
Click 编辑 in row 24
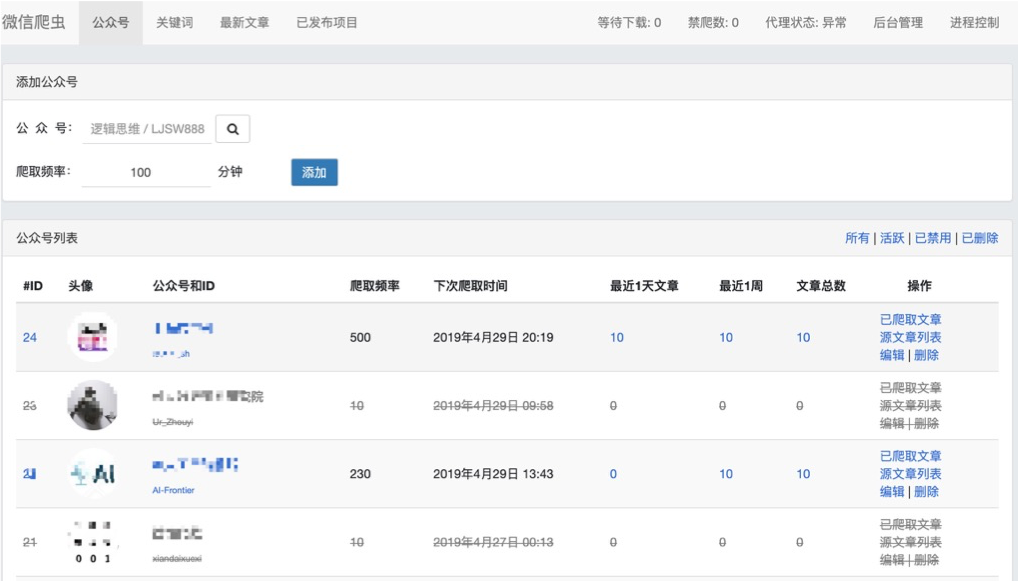point(892,355)
